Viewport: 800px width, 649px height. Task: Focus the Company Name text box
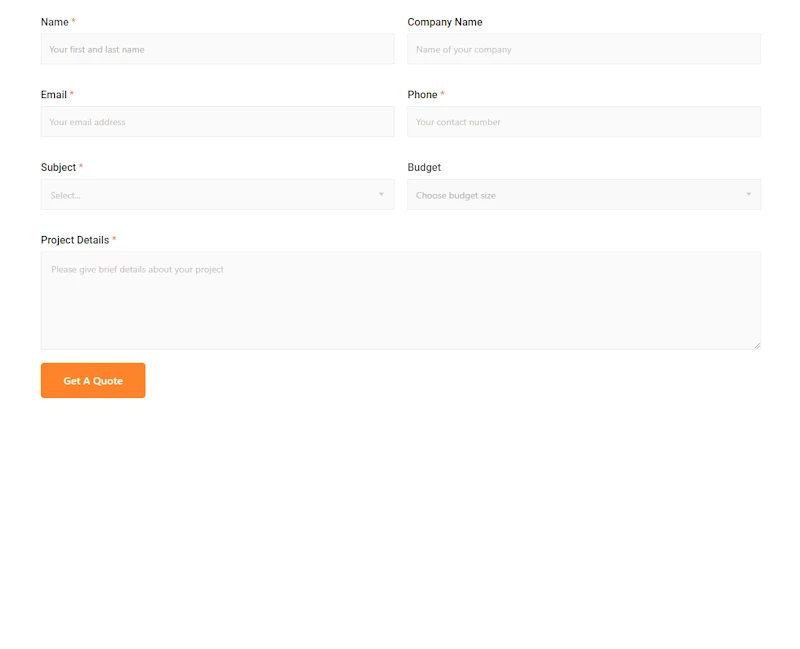[583, 49]
